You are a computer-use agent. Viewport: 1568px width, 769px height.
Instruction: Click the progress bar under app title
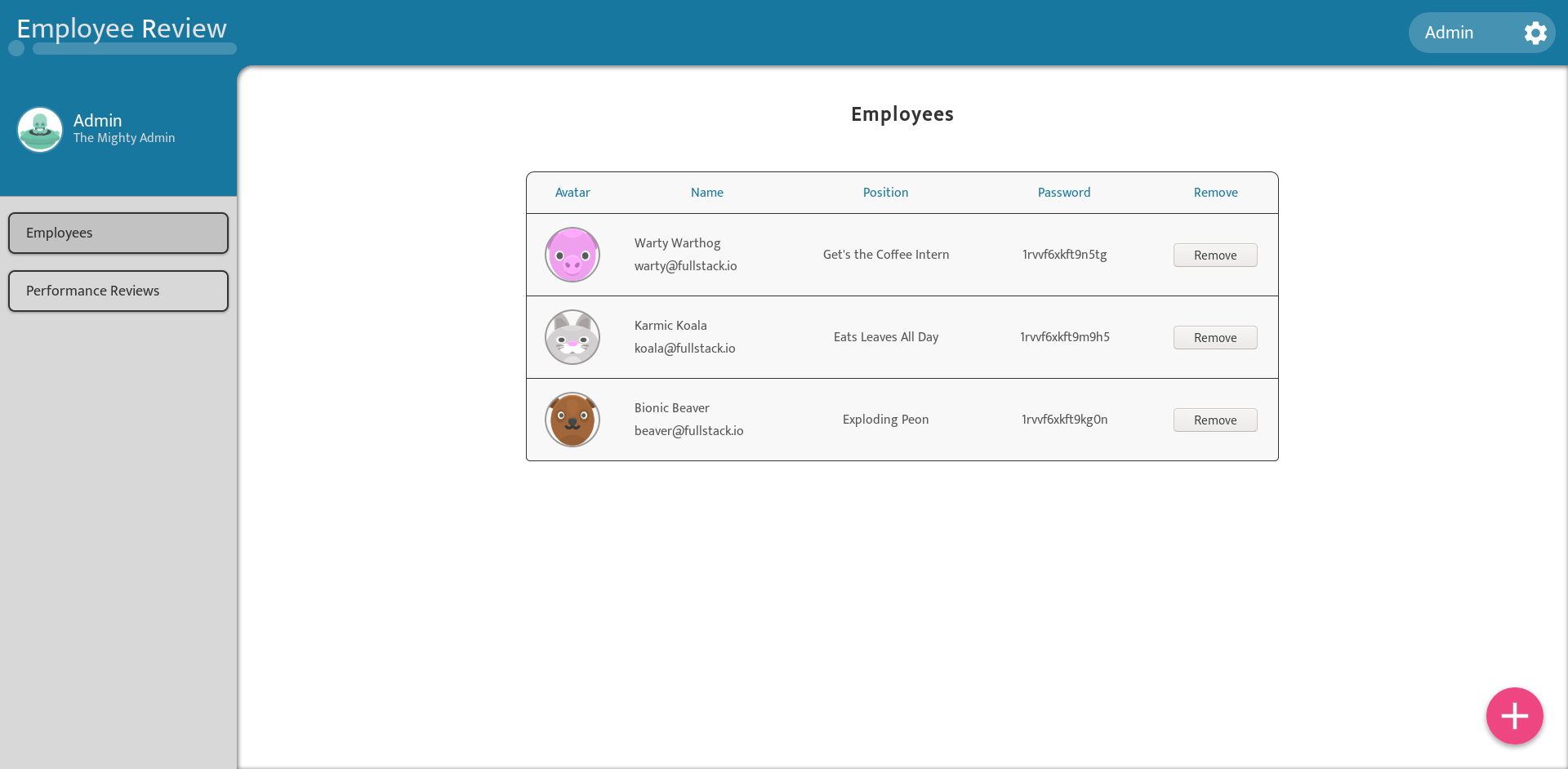click(134, 49)
